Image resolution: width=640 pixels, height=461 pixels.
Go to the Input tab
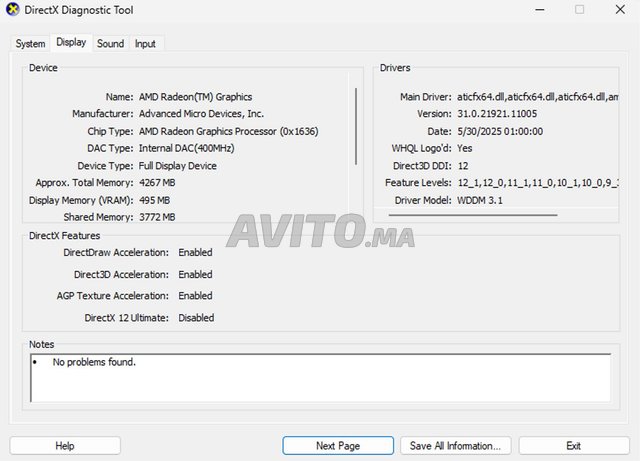(145, 44)
